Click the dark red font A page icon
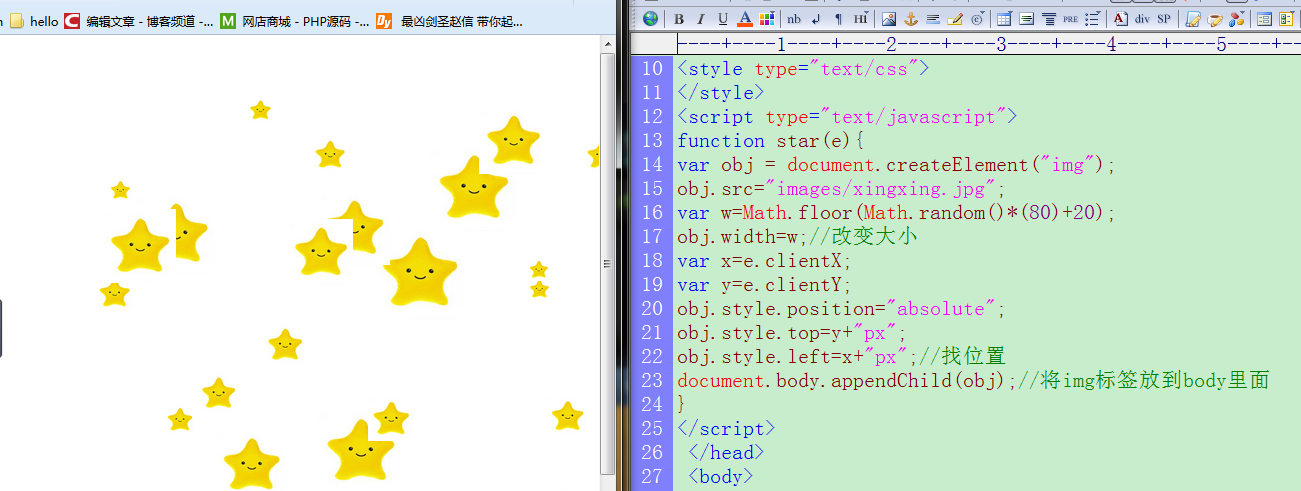Viewport: 1301px width, 491px height. click(x=1120, y=18)
